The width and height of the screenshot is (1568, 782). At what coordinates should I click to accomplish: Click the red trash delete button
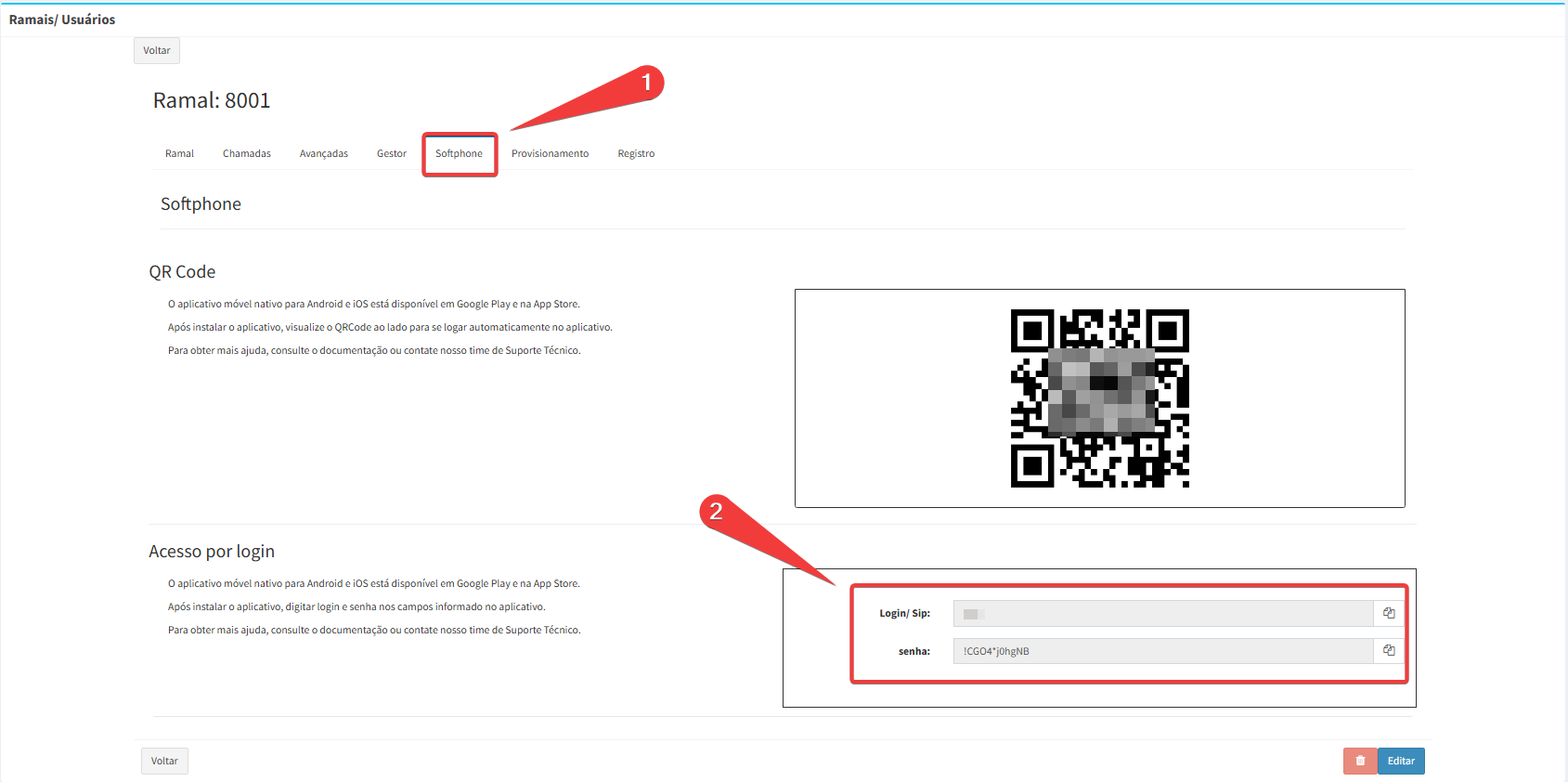pyautogui.click(x=1360, y=761)
